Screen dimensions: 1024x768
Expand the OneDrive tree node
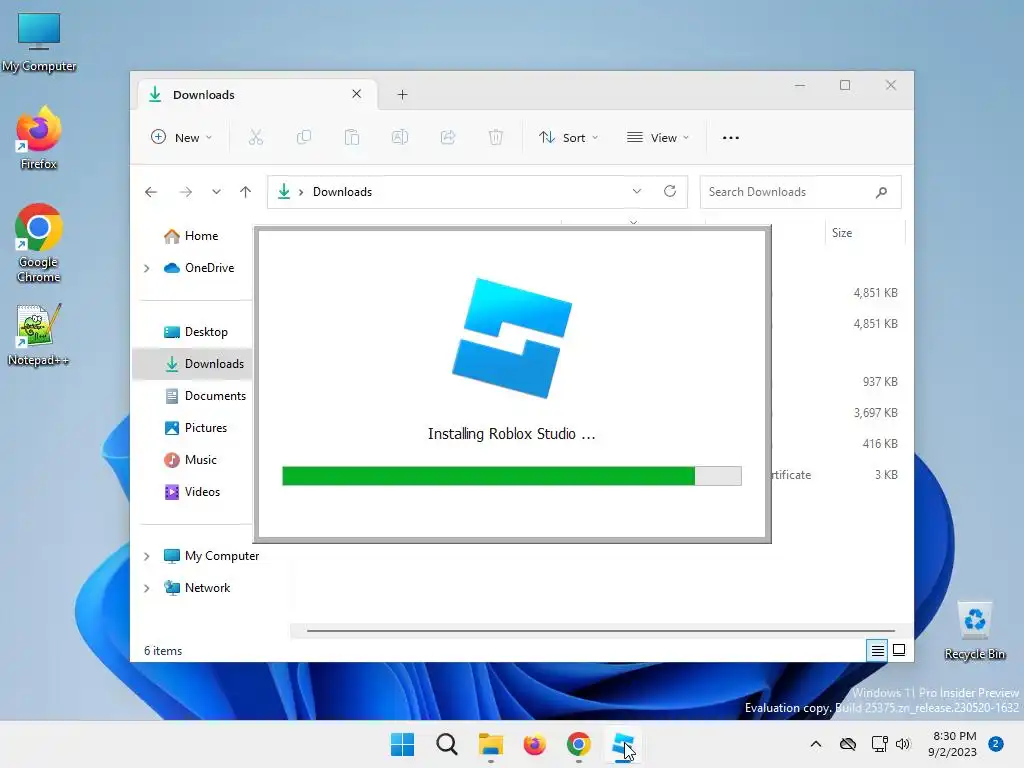pyautogui.click(x=147, y=268)
